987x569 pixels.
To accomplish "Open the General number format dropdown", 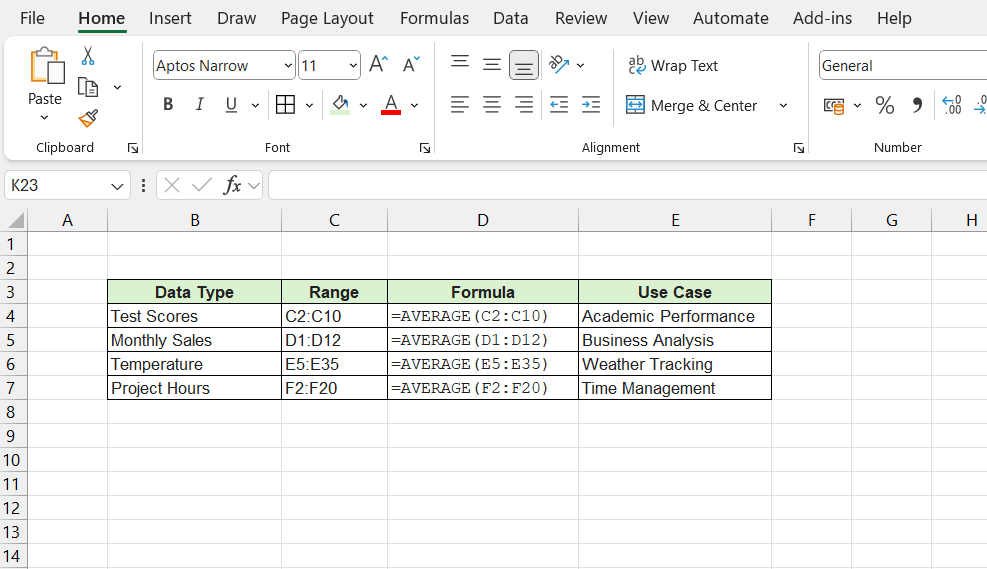I will pyautogui.click(x=903, y=65).
